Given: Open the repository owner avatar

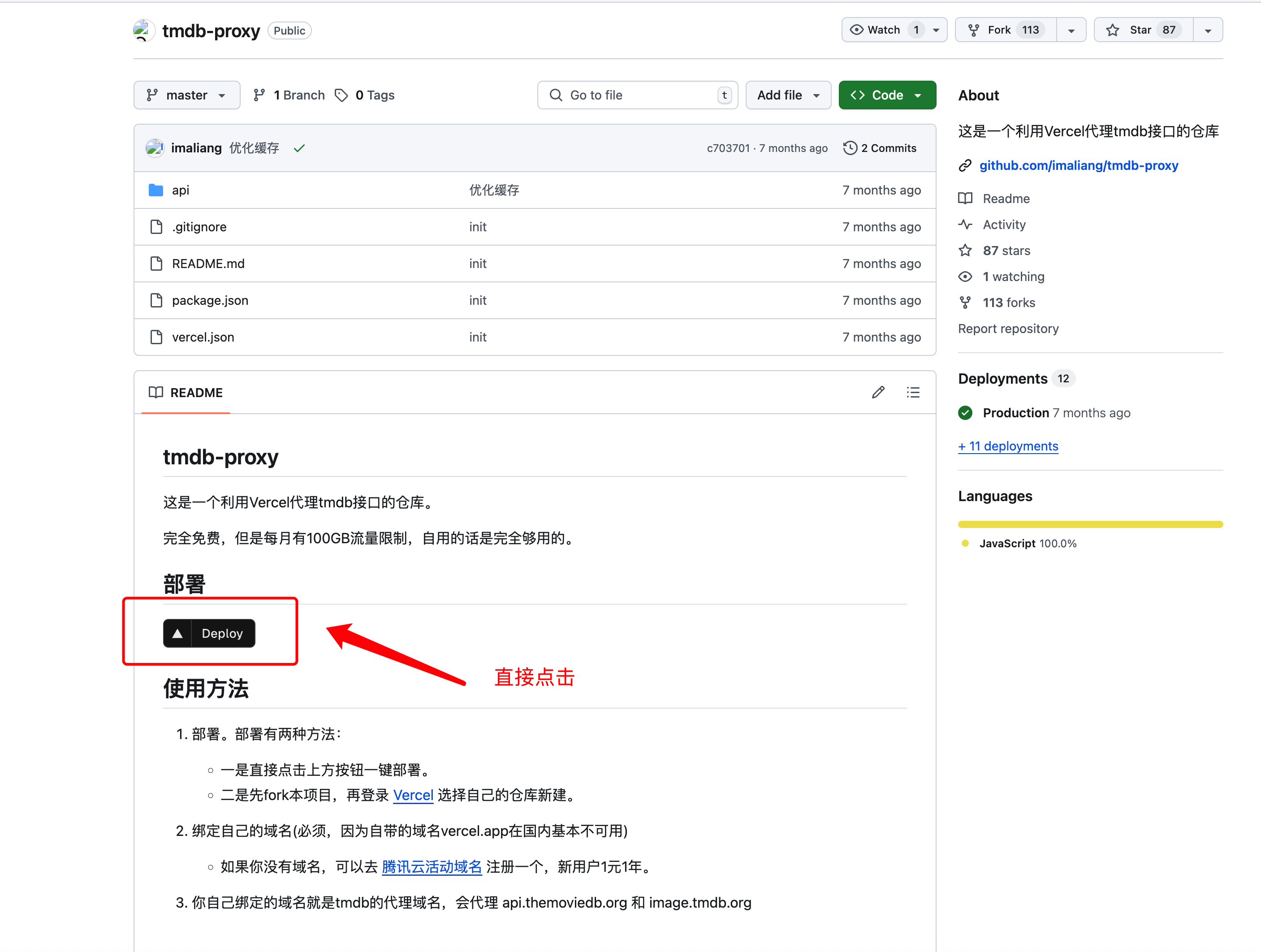Looking at the screenshot, I should (144, 30).
